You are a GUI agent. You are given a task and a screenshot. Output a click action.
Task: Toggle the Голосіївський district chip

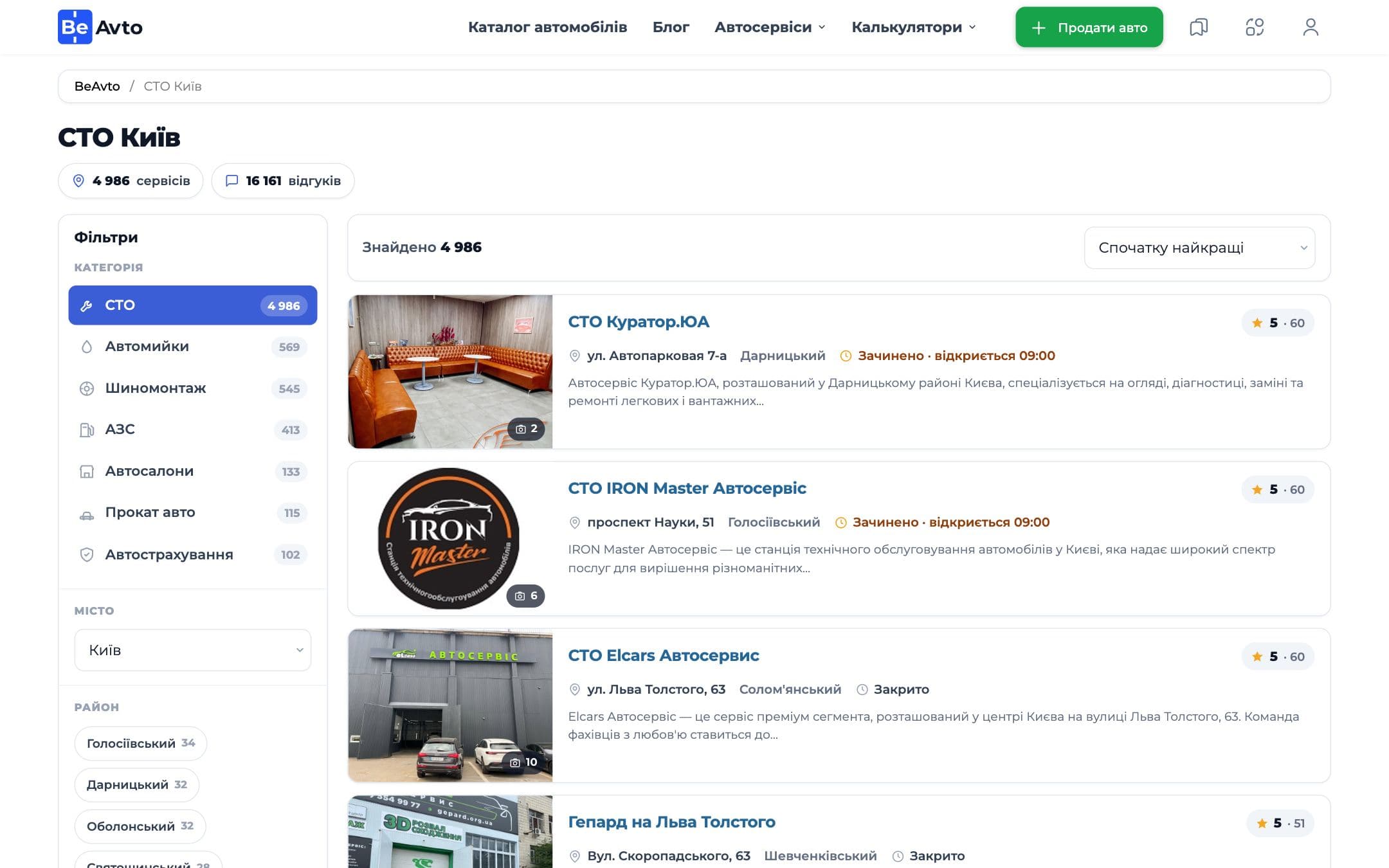[140, 743]
